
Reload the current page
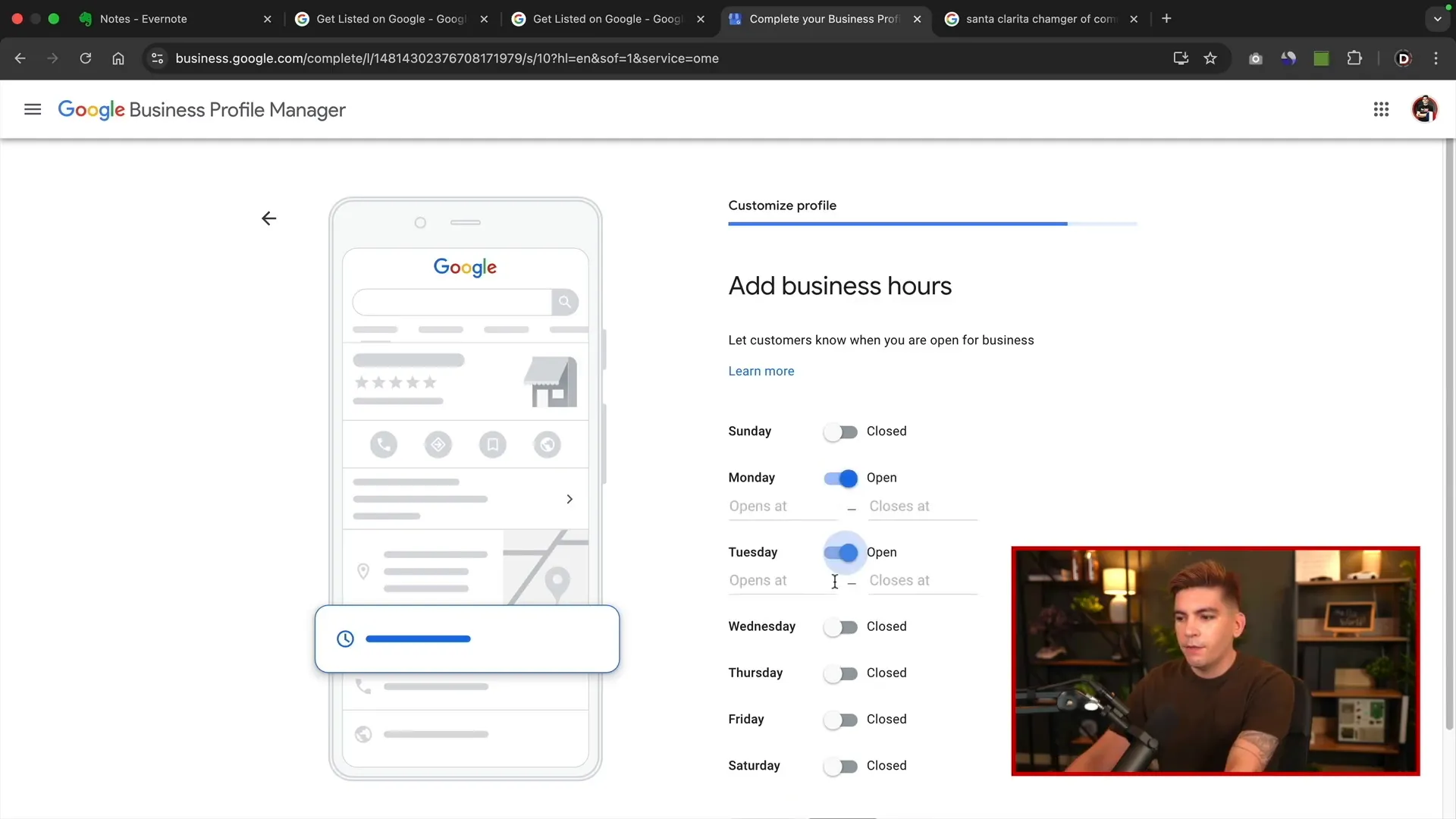point(86,58)
